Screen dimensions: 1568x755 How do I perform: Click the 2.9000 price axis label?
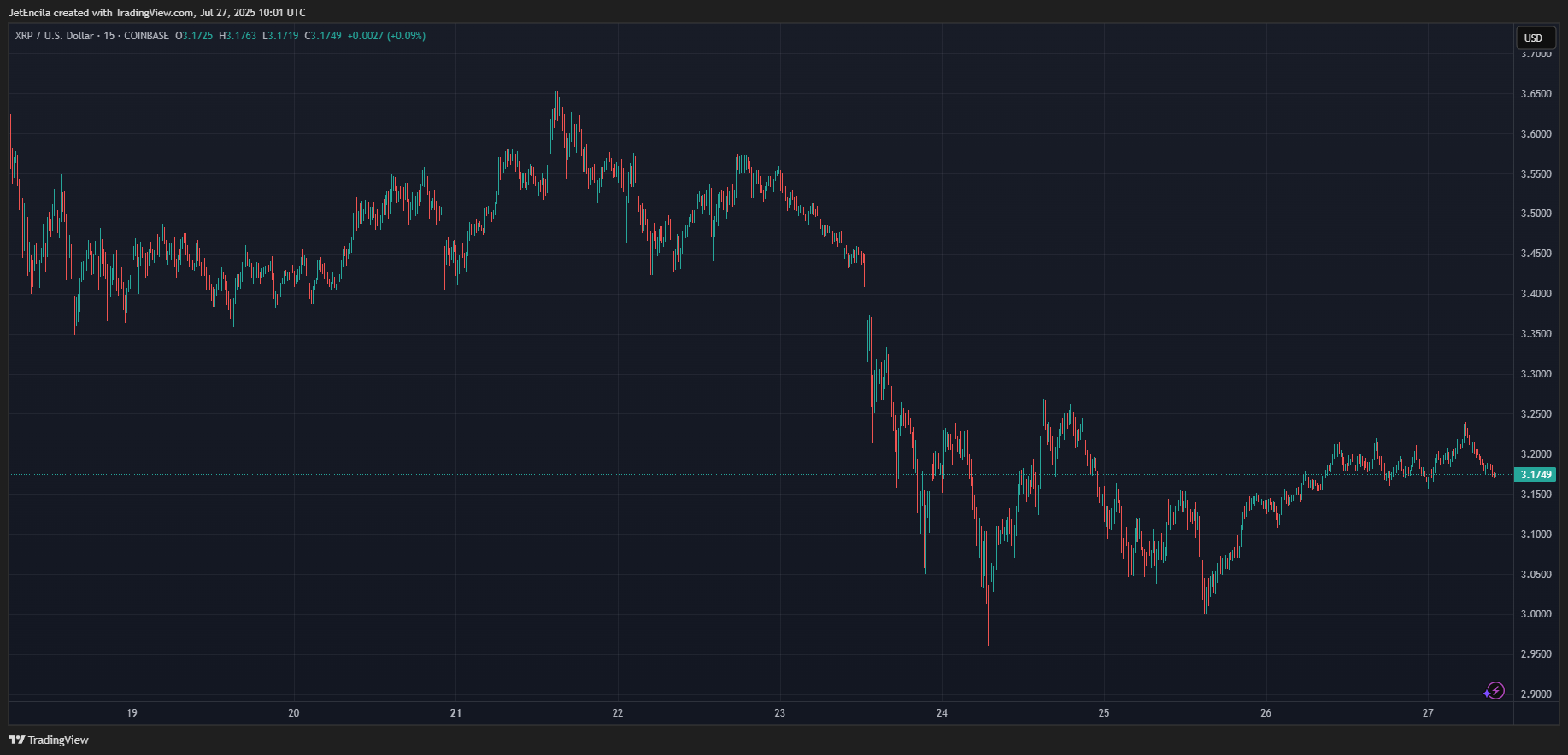[1536, 694]
